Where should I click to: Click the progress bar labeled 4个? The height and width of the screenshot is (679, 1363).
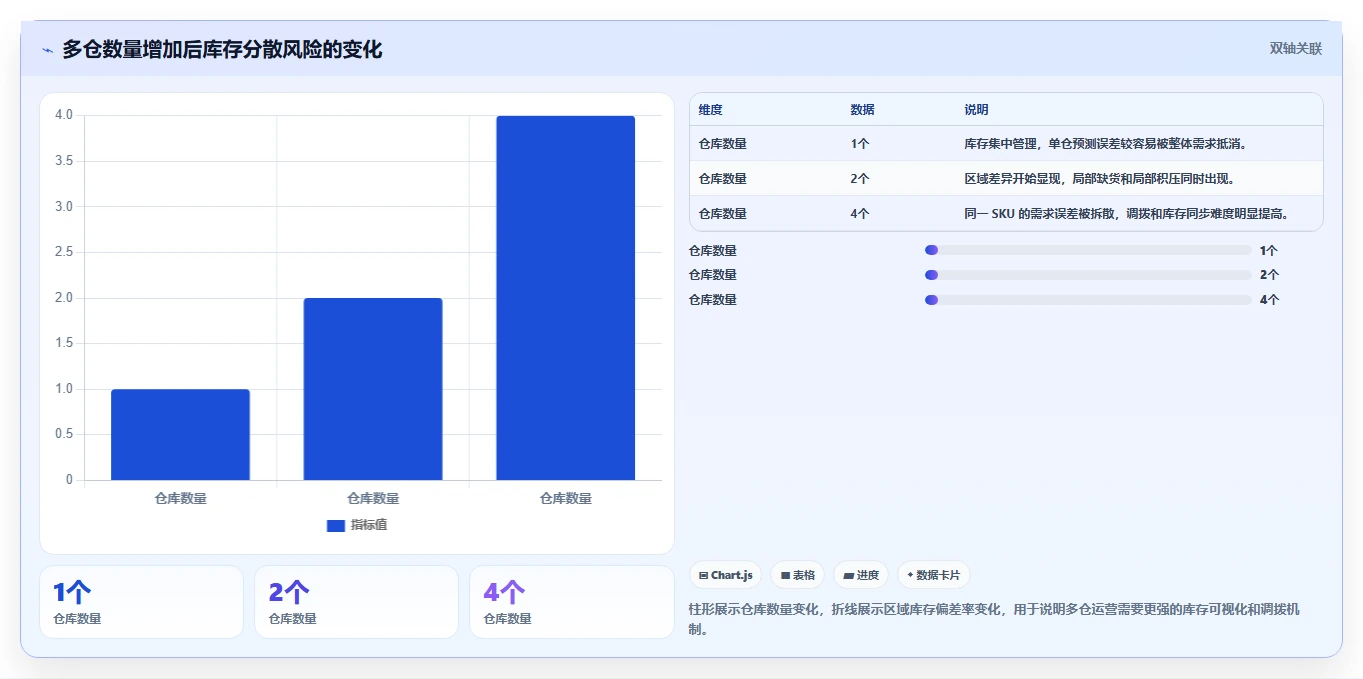coord(1088,300)
